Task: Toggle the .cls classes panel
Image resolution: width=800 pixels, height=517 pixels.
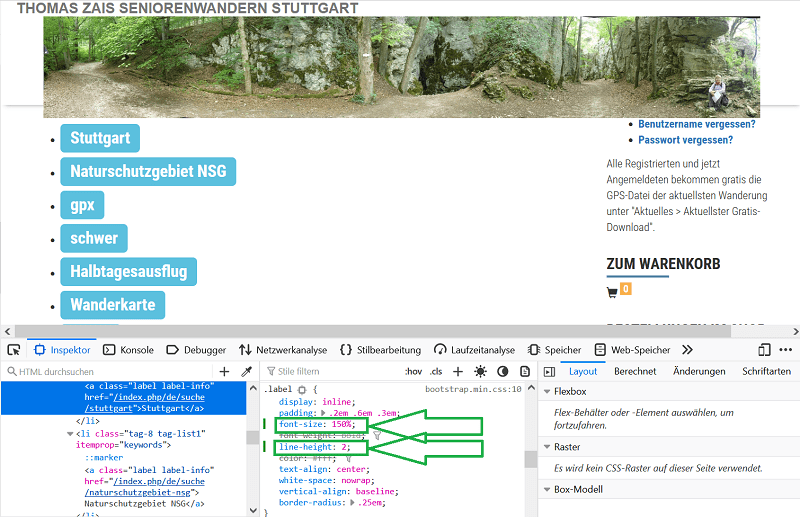Action: [436, 371]
